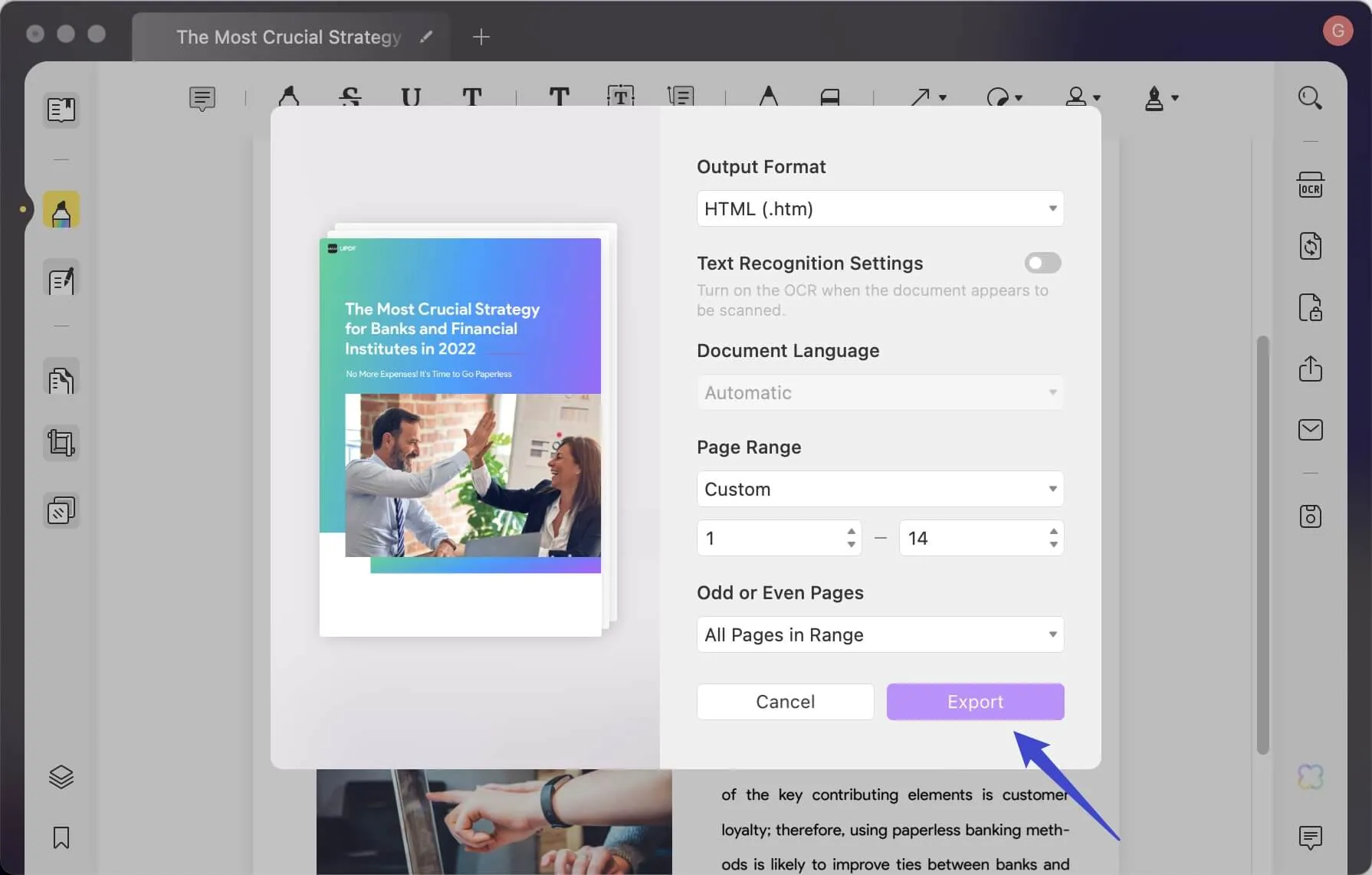
Task: Select the Underline markup tool
Action: tap(410, 98)
